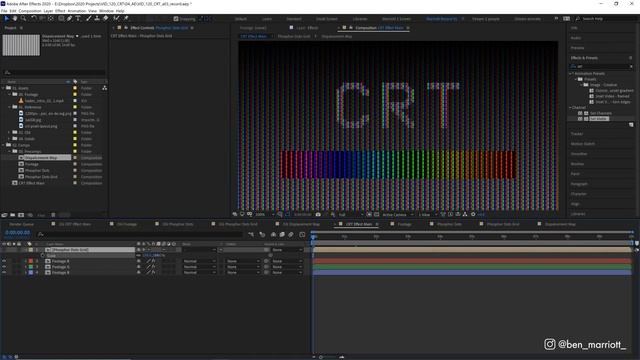Select the Horizontal Type tool
The image size is (640, 360).
[x=78, y=18]
